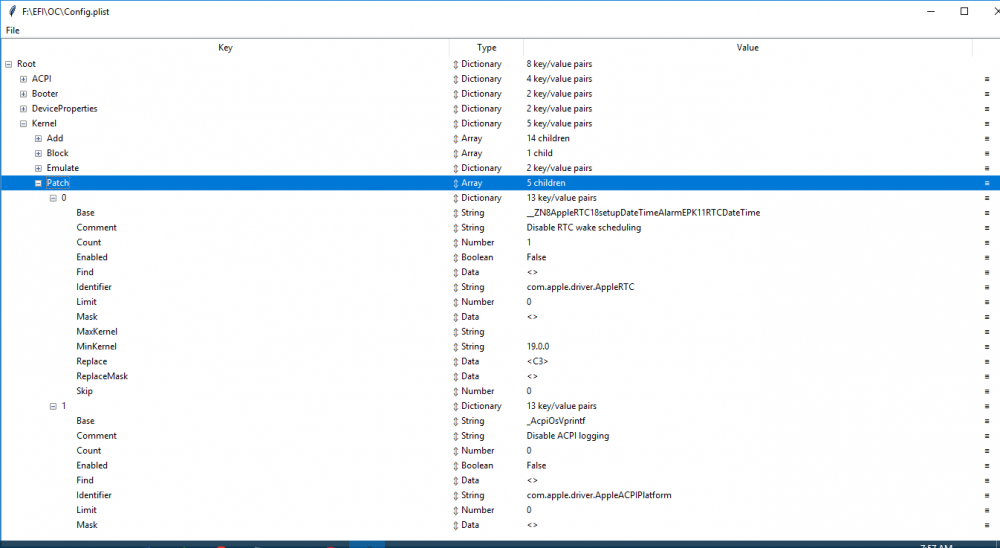Change type selector for Base _AcpiOsVprintf row

[x=455, y=421]
